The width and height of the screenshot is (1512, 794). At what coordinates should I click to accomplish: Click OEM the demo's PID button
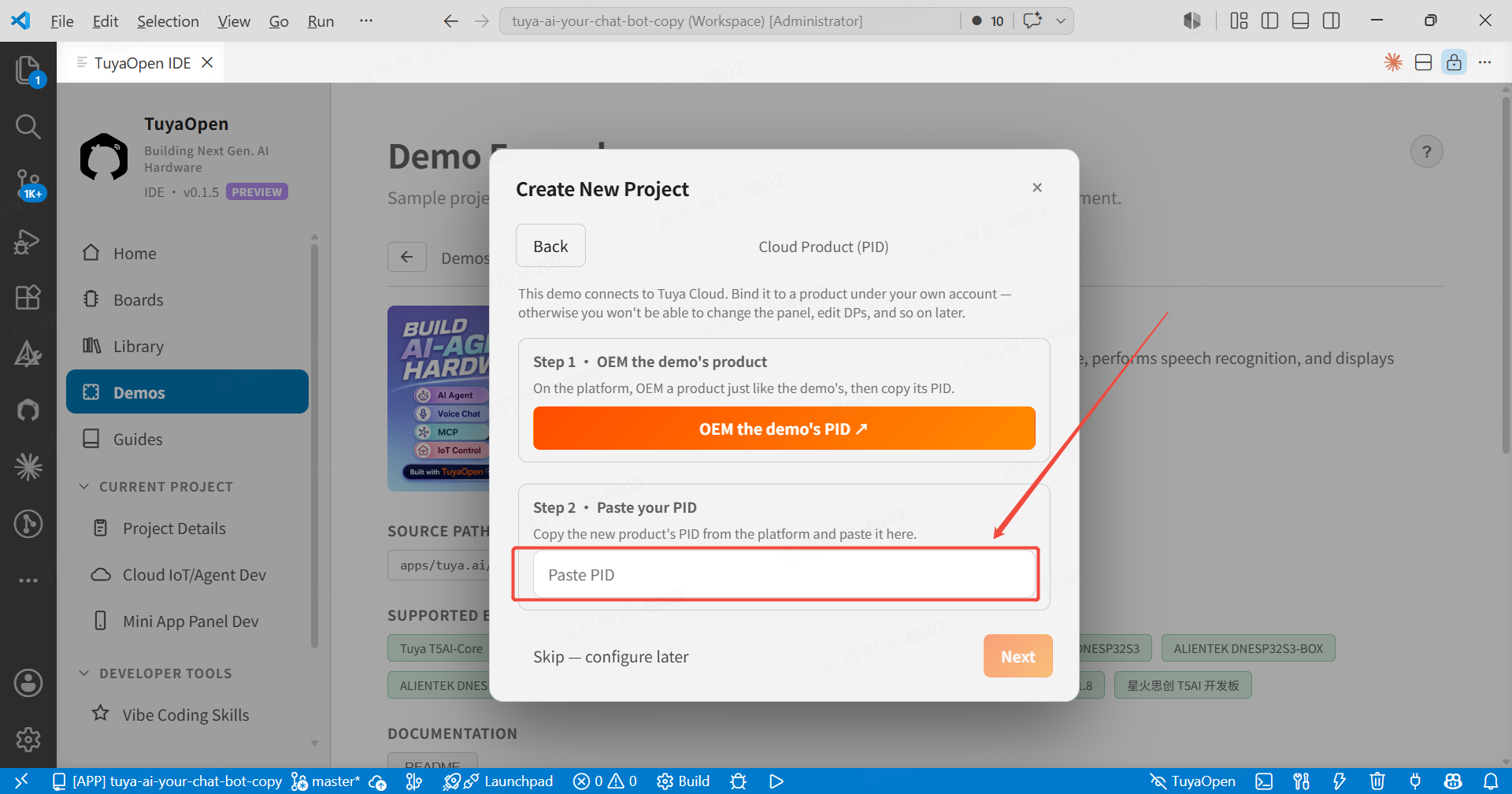(x=784, y=429)
